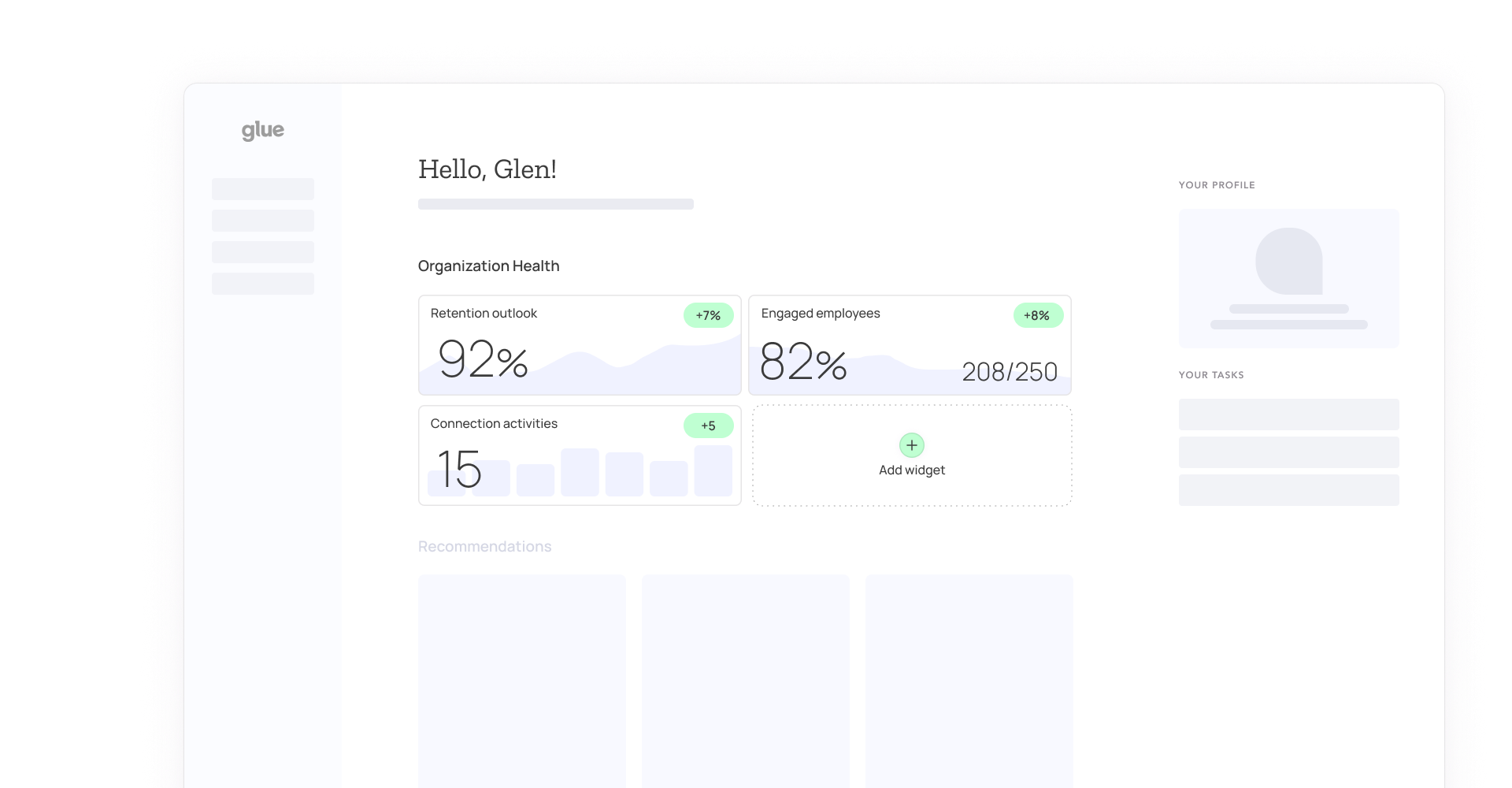Click the Retention outlook title
The width and height of the screenshot is (1512, 788).
click(x=484, y=313)
